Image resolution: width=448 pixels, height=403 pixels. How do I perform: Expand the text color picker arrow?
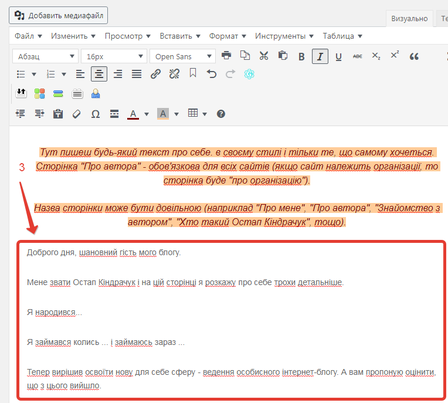click(x=146, y=114)
